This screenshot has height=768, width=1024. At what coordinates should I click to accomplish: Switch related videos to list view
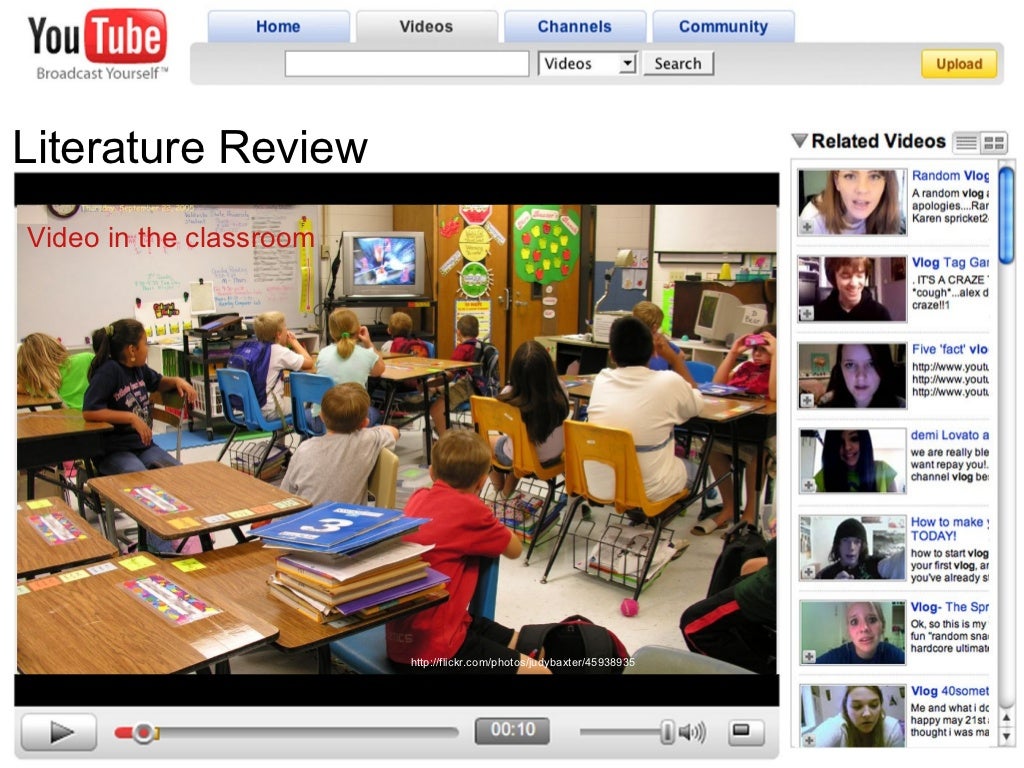click(967, 142)
